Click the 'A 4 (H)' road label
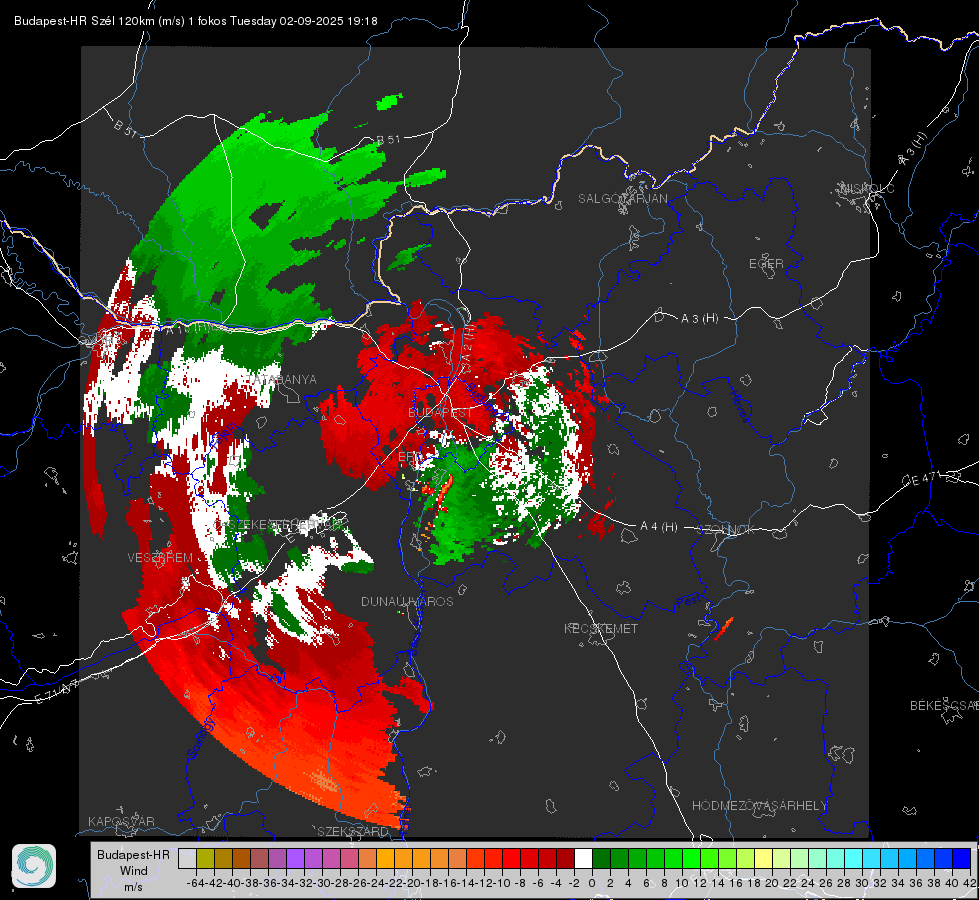 point(659,527)
